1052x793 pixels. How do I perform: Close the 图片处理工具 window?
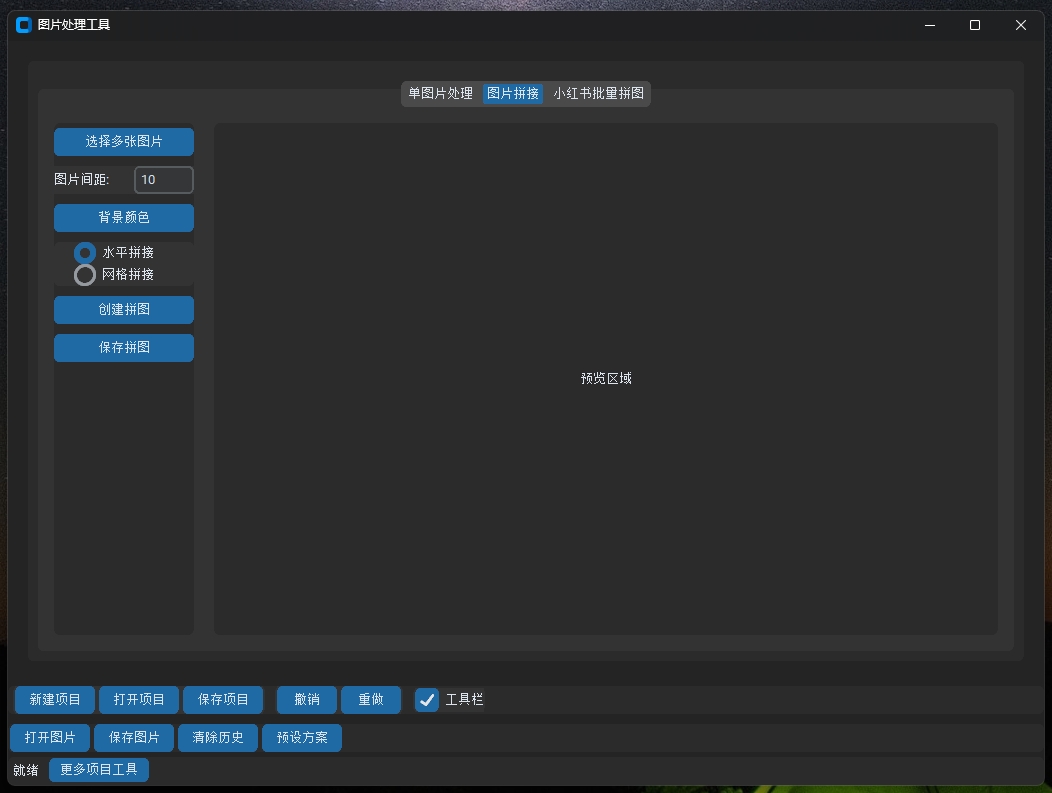[1020, 25]
